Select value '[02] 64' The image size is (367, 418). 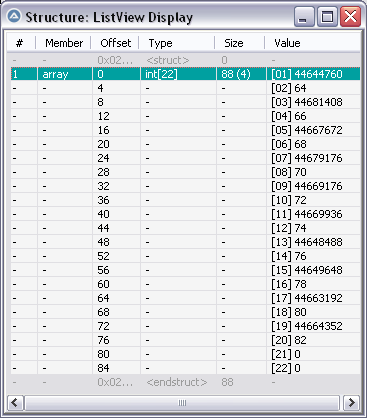point(289,88)
